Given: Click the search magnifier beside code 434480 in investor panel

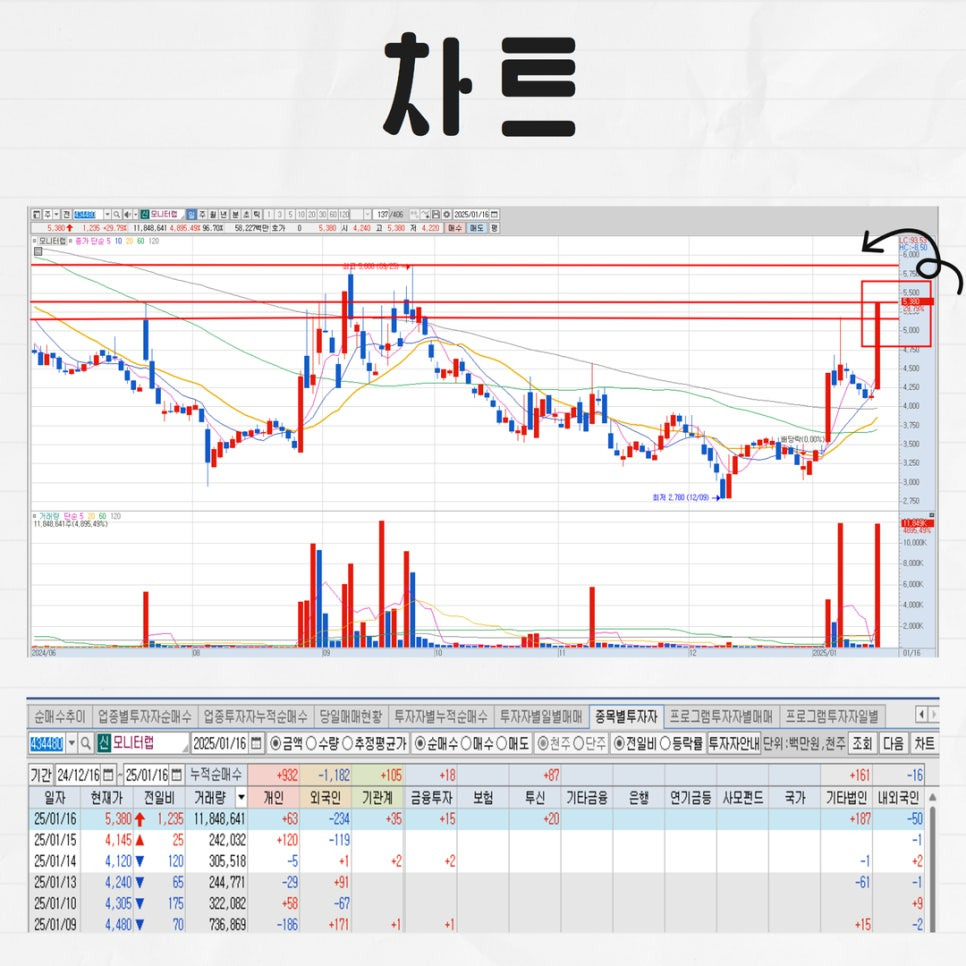Looking at the screenshot, I should pyautogui.click(x=86, y=743).
